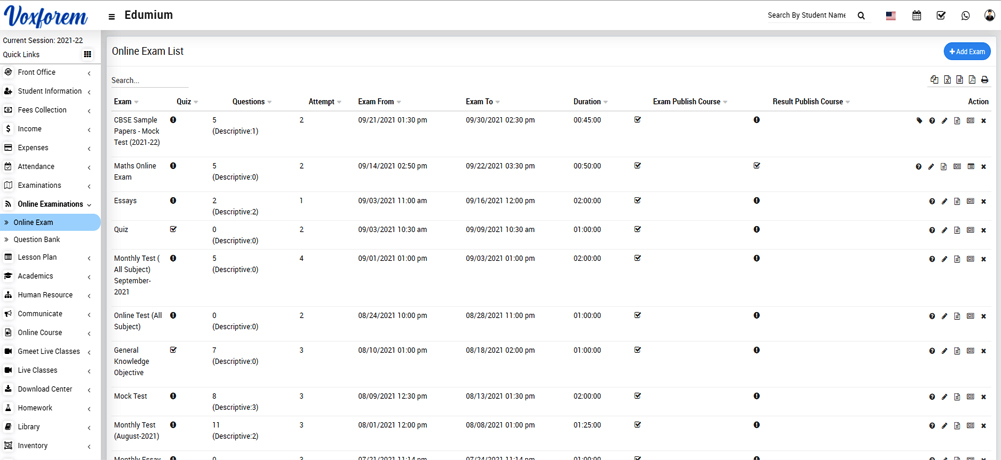Click the pencil edit icon for Essays exam

tap(944, 201)
